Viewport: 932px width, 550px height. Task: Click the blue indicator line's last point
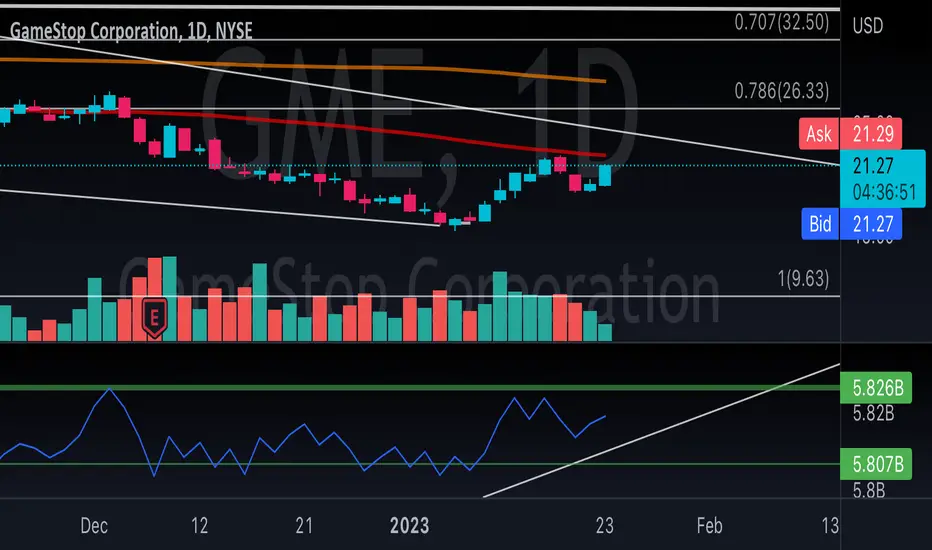coord(604,416)
